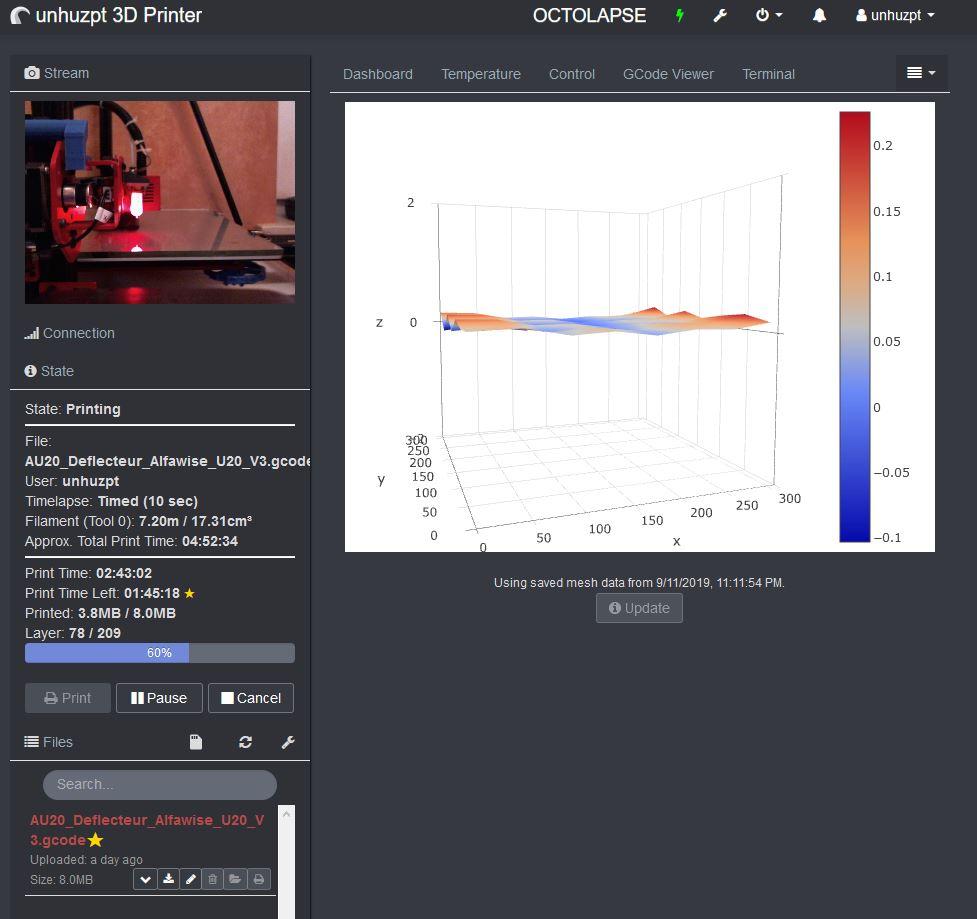The height and width of the screenshot is (919, 977).
Task: Click the State: Printing status text
Action: [73, 409]
